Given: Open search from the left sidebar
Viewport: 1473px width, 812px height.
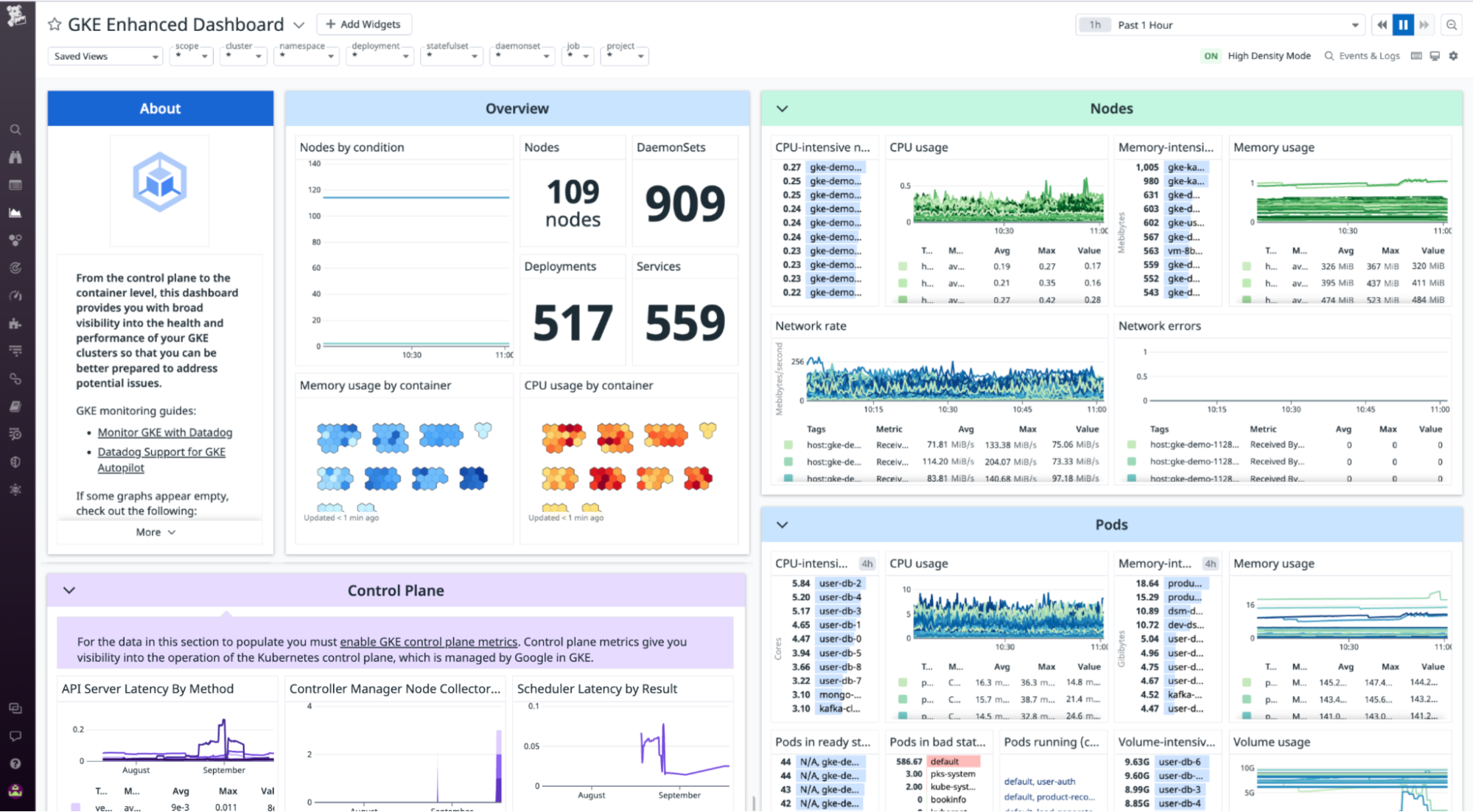Looking at the screenshot, I should coord(15,129).
